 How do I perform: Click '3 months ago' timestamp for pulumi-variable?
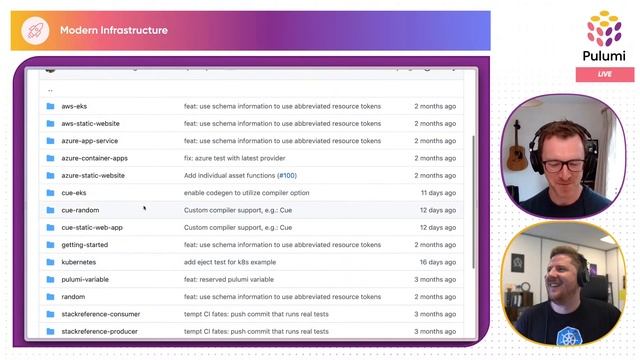point(435,280)
